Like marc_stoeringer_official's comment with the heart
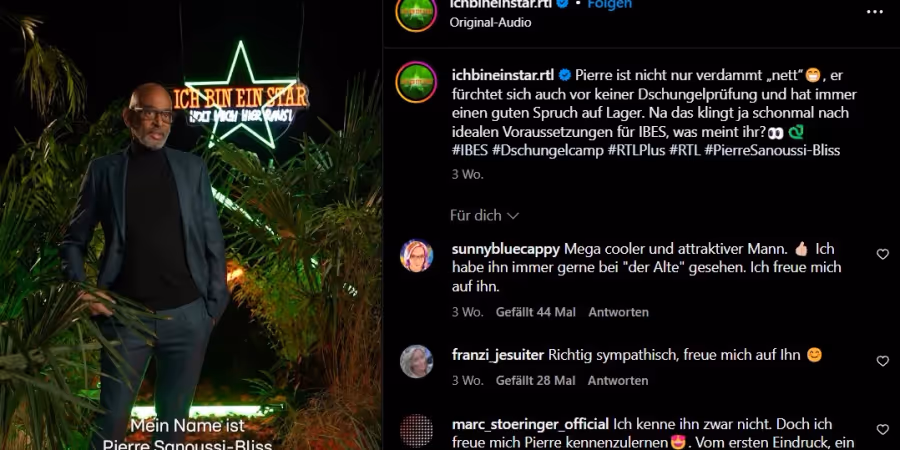The height and width of the screenshot is (450, 900). click(882, 429)
